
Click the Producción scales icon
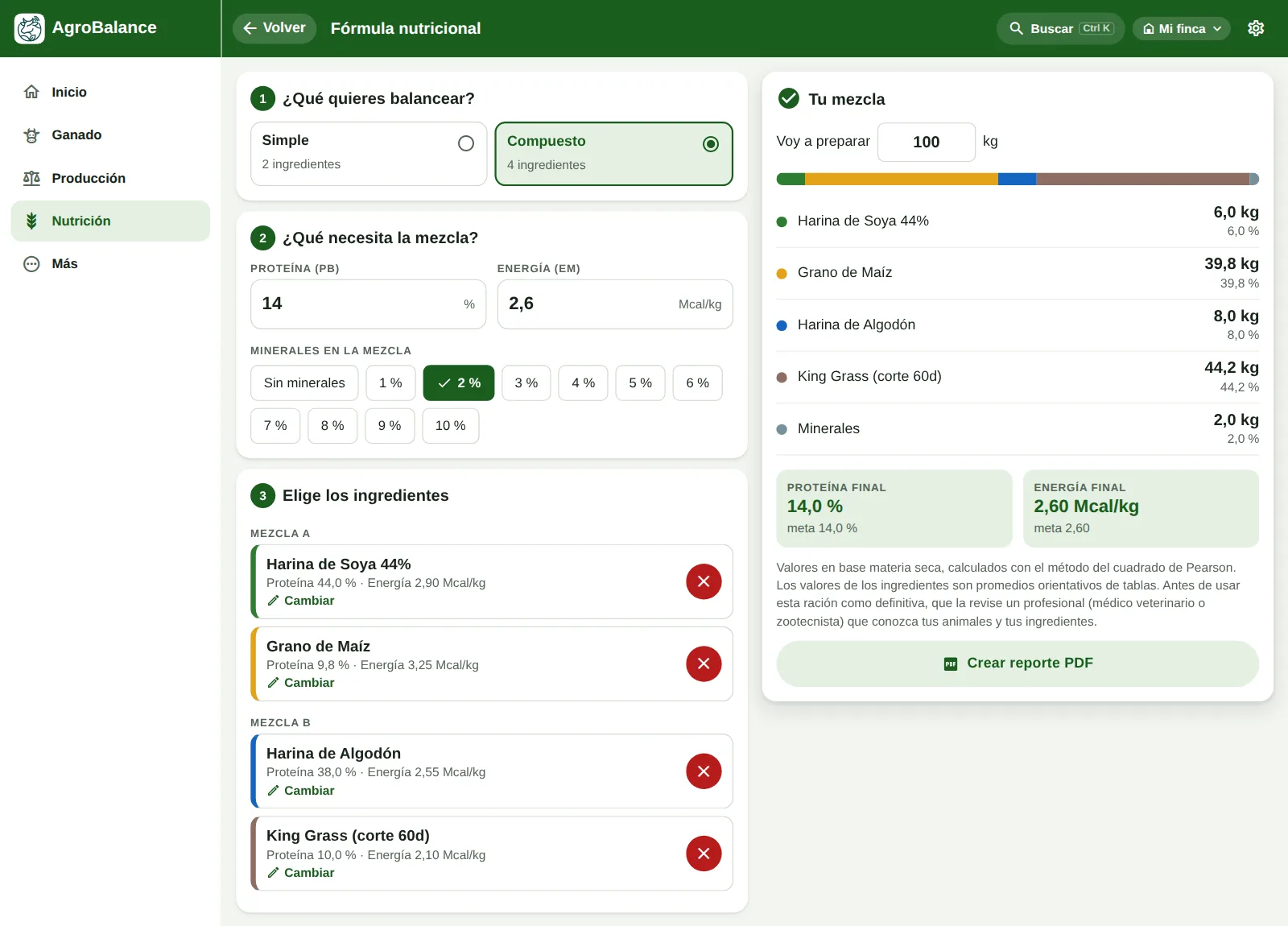(31, 178)
